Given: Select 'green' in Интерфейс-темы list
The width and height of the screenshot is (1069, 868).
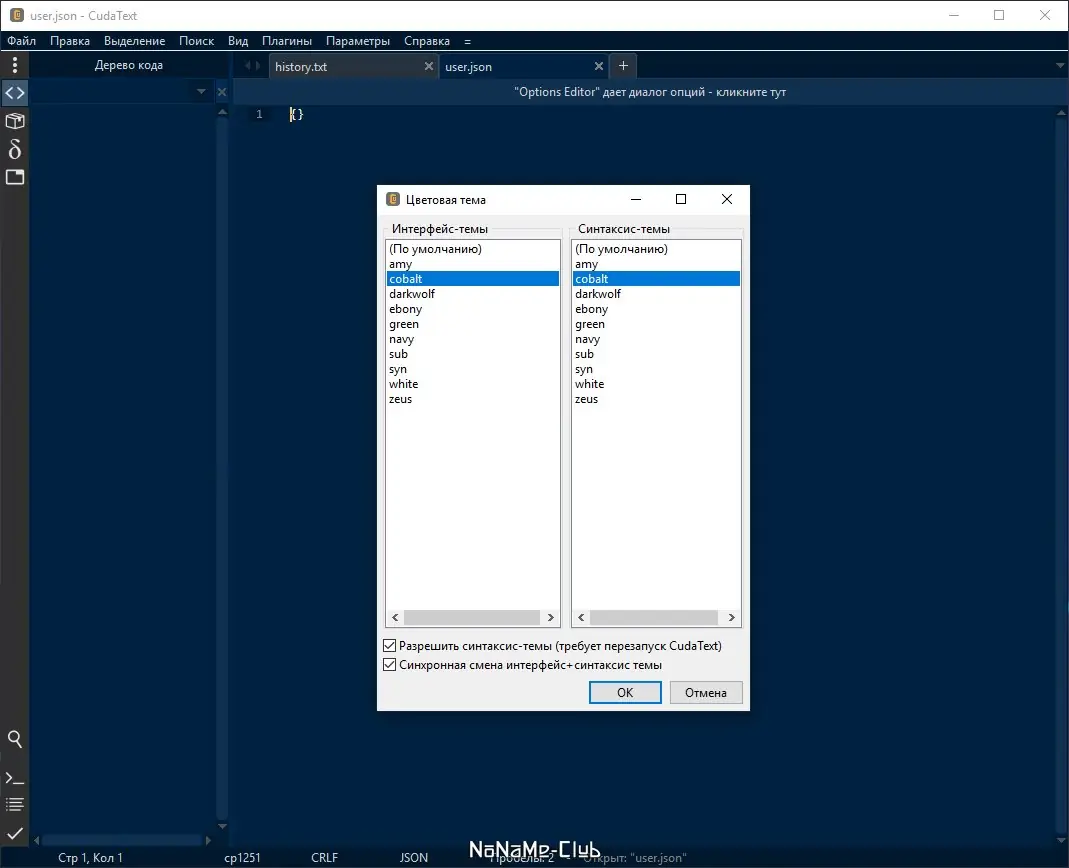Looking at the screenshot, I should (x=472, y=324).
